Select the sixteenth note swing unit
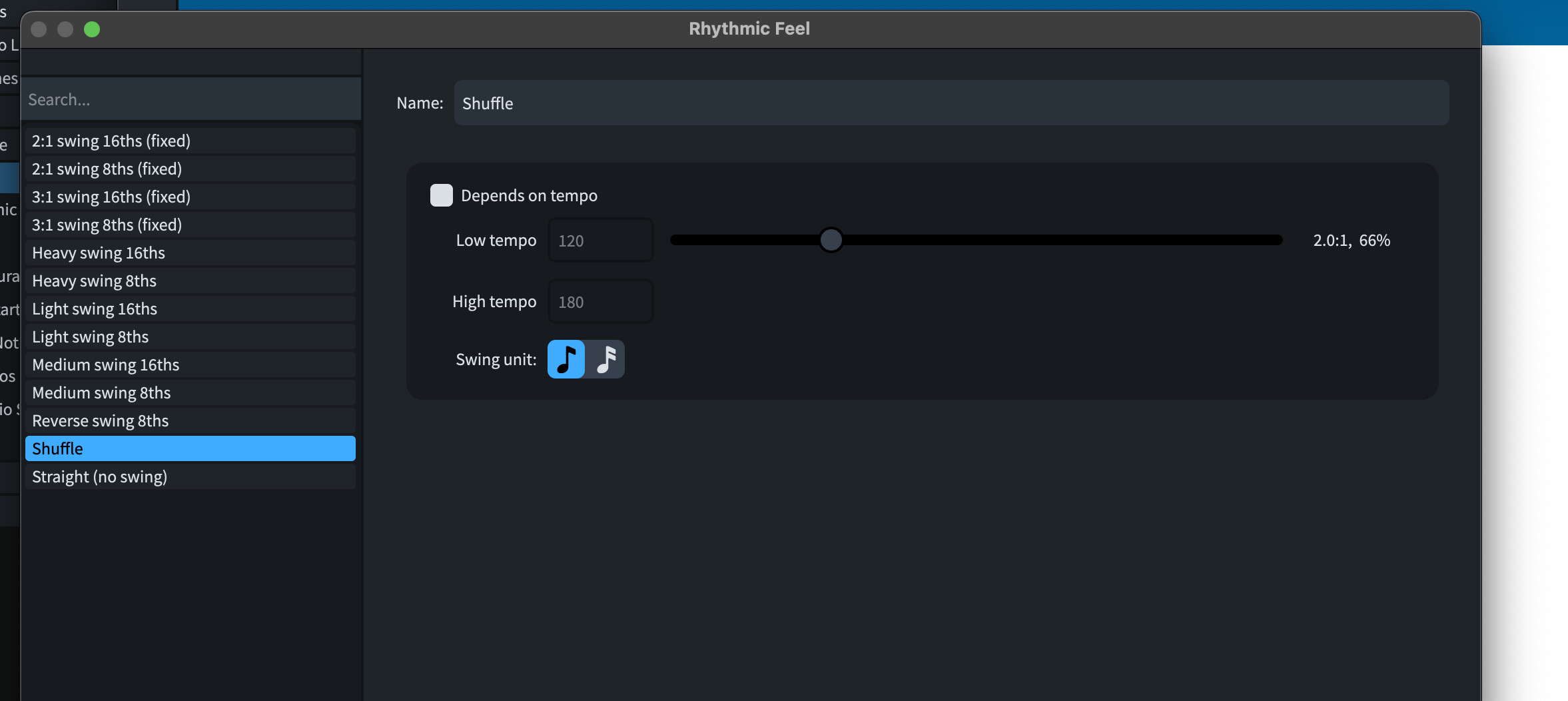 (x=605, y=359)
